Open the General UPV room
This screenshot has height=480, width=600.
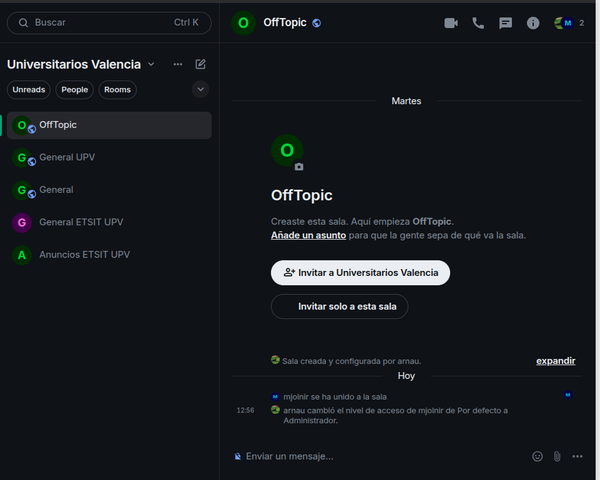click(109, 157)
